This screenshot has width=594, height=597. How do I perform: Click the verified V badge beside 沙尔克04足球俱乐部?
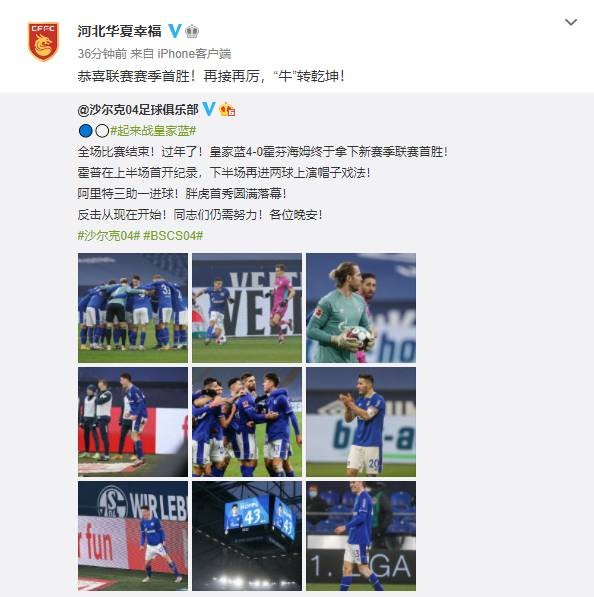[x=209, y=109]
